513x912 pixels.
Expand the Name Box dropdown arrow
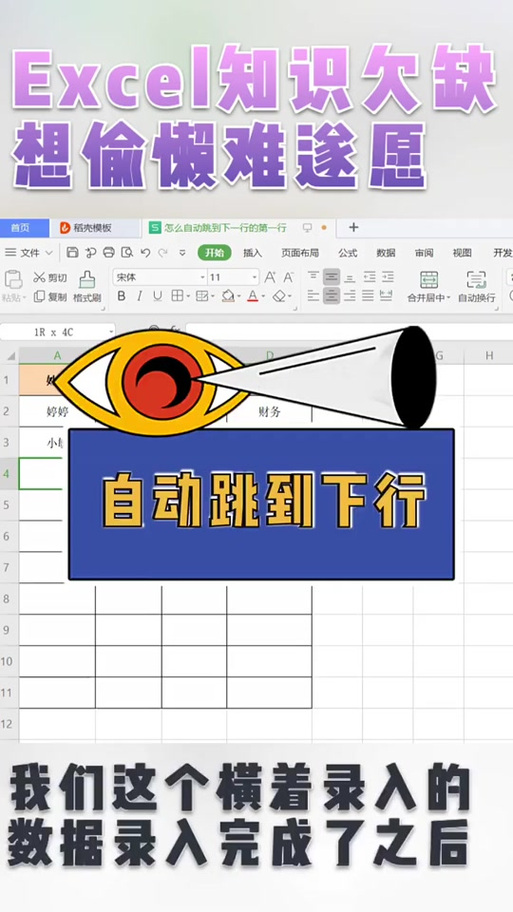click(111, 333)
